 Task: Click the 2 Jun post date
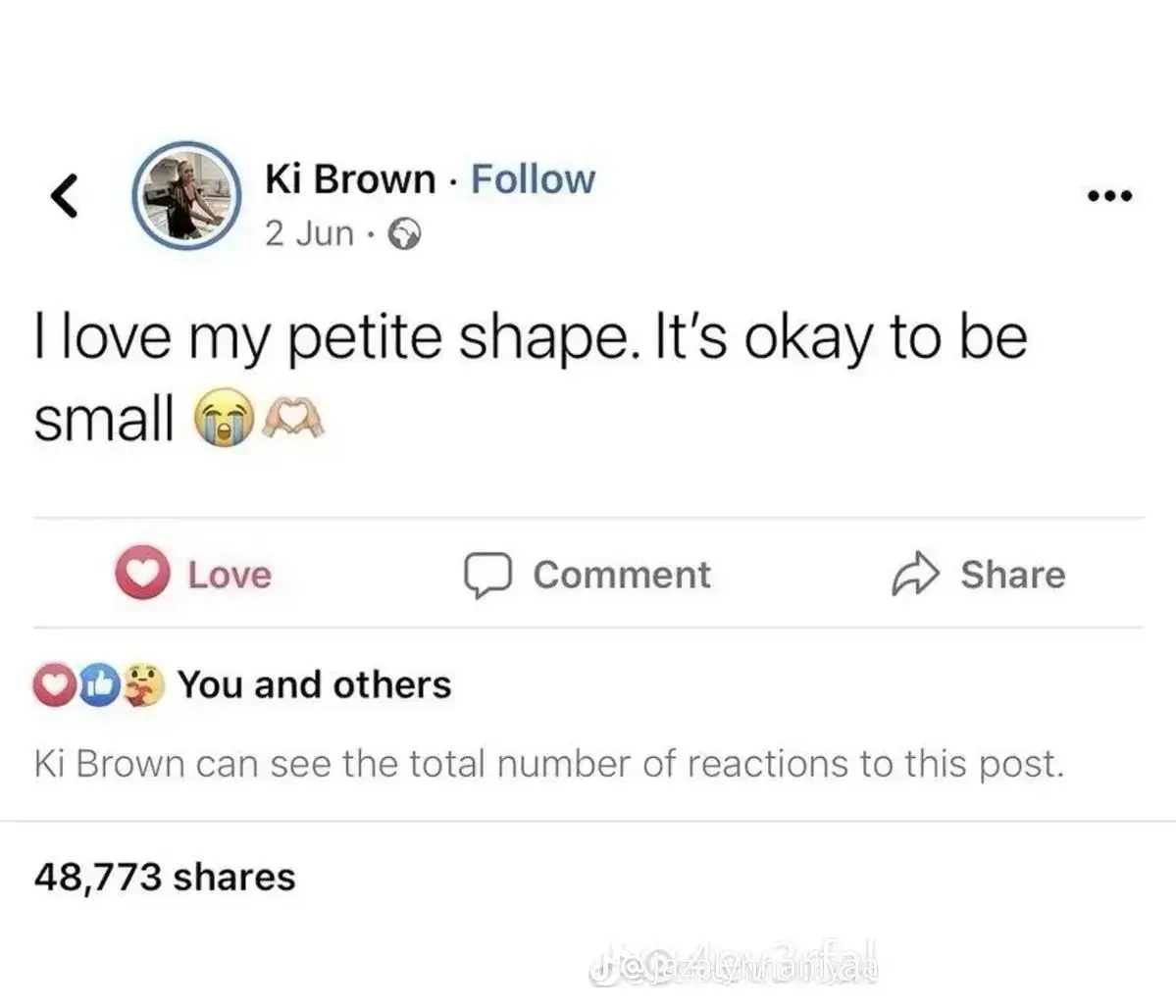pos(309,234)
